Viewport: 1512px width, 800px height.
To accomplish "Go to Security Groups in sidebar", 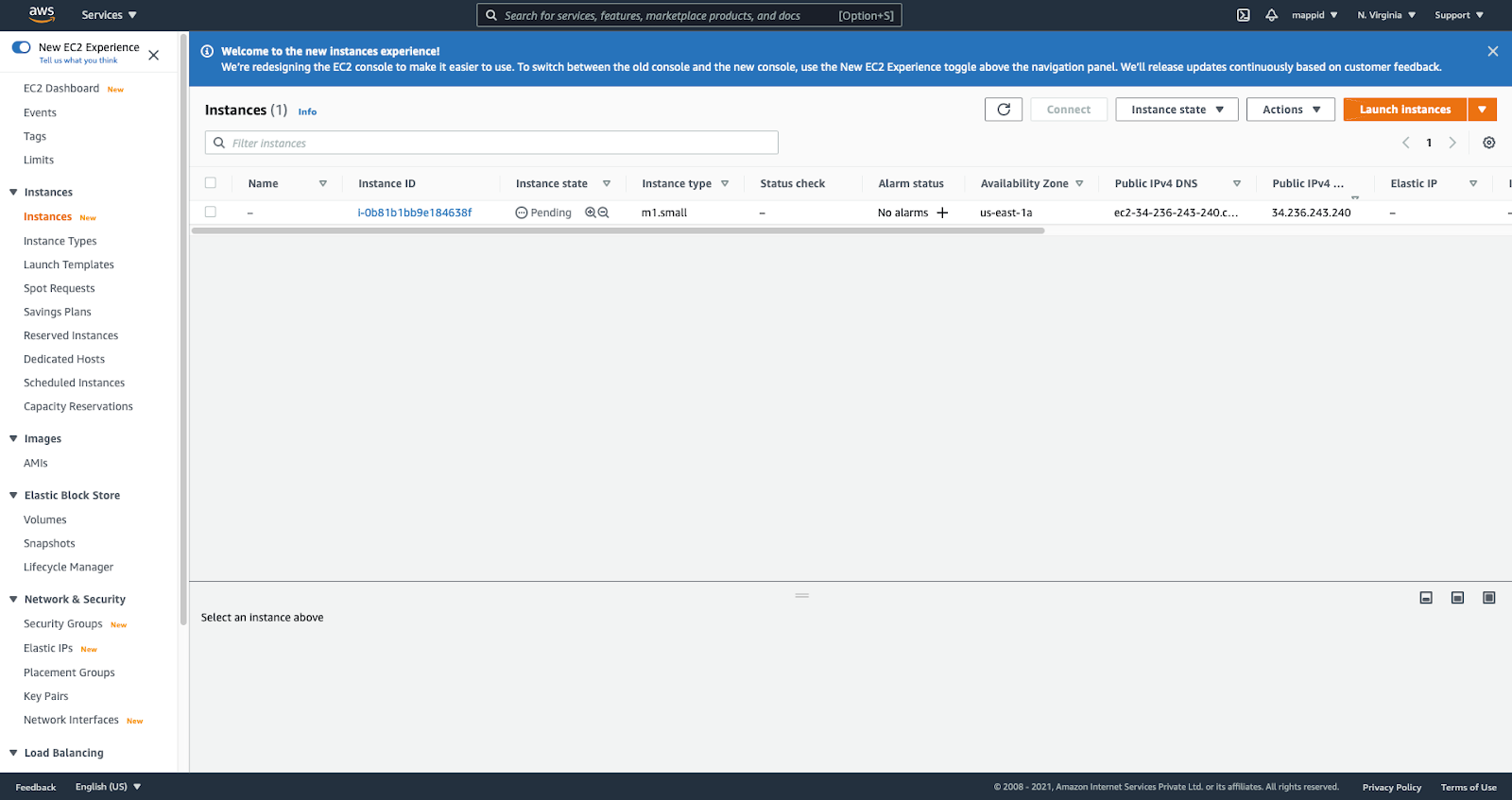I will (62, 623).
